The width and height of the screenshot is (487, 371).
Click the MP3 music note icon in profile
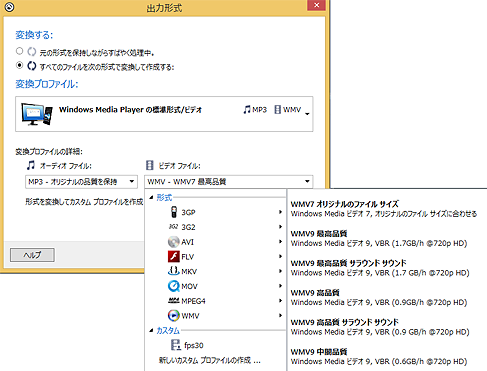247,109
